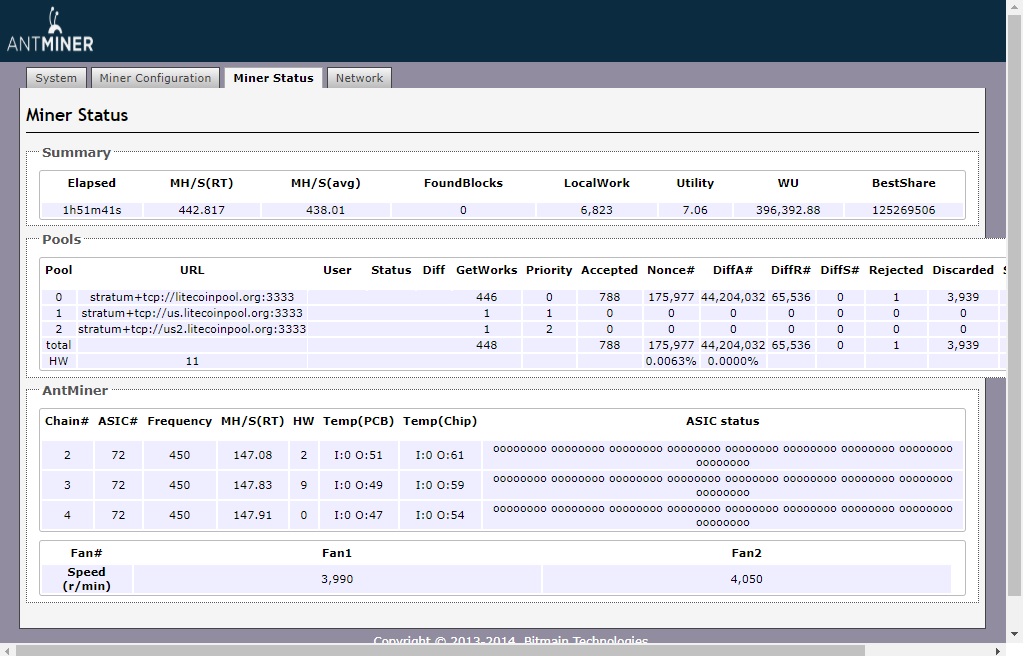This screenshot has width=1024, height=656.
Task: Select chain 2 hashrate value 147.08
Action: click(x=253, y=455)
